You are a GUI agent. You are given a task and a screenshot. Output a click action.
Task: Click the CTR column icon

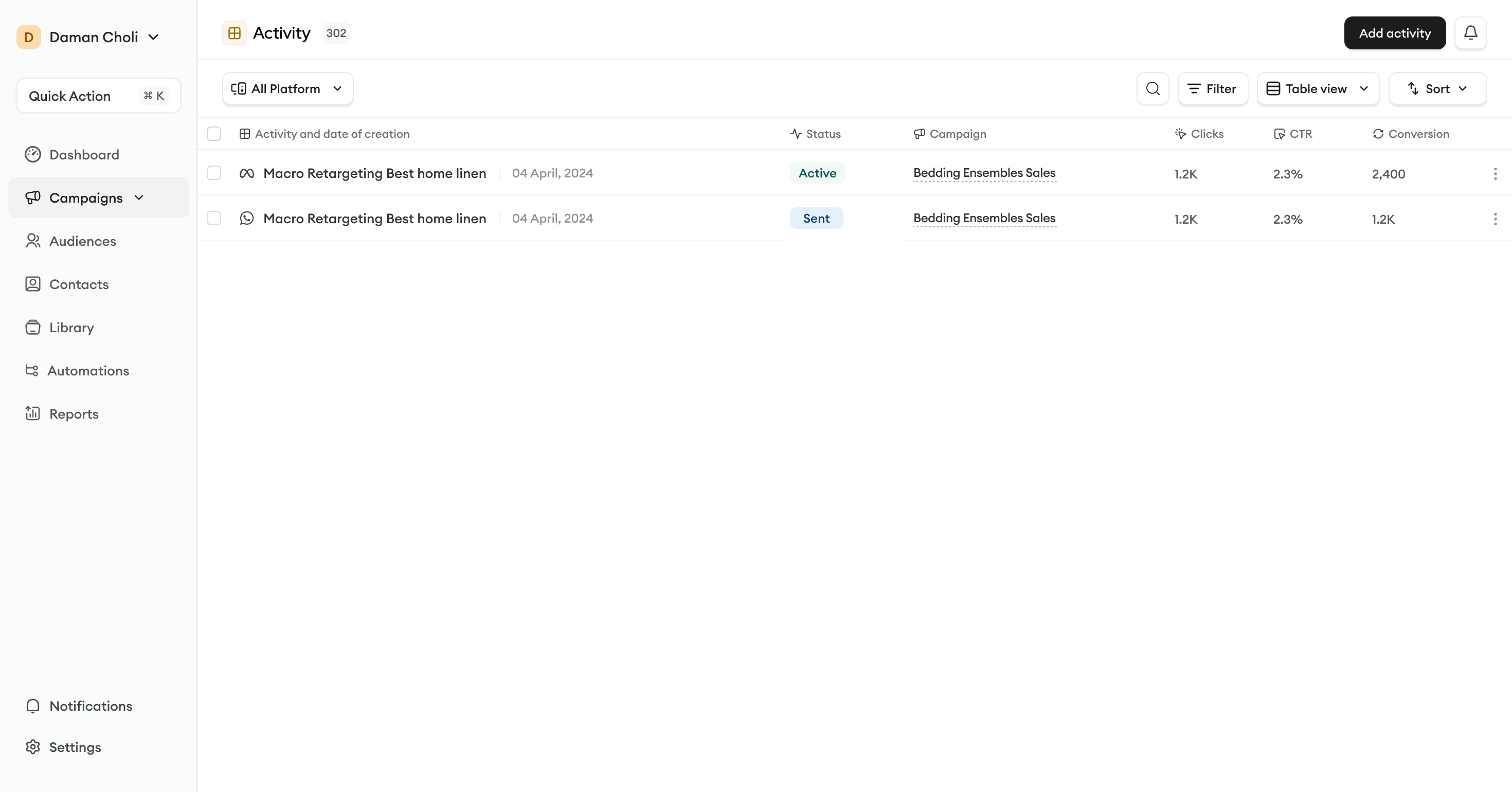1280,134
